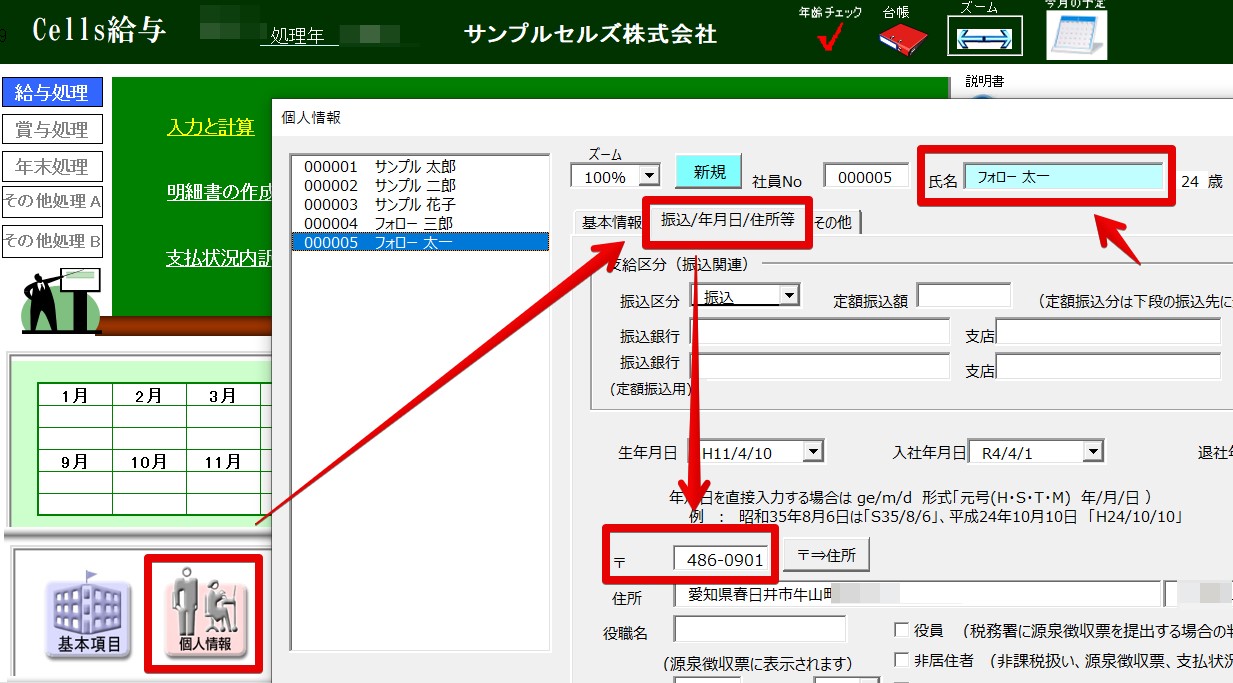Viewport: 1233px width, 683px height.
Task: Open the 生年月日 date dropdown
Action: (813, 452)
